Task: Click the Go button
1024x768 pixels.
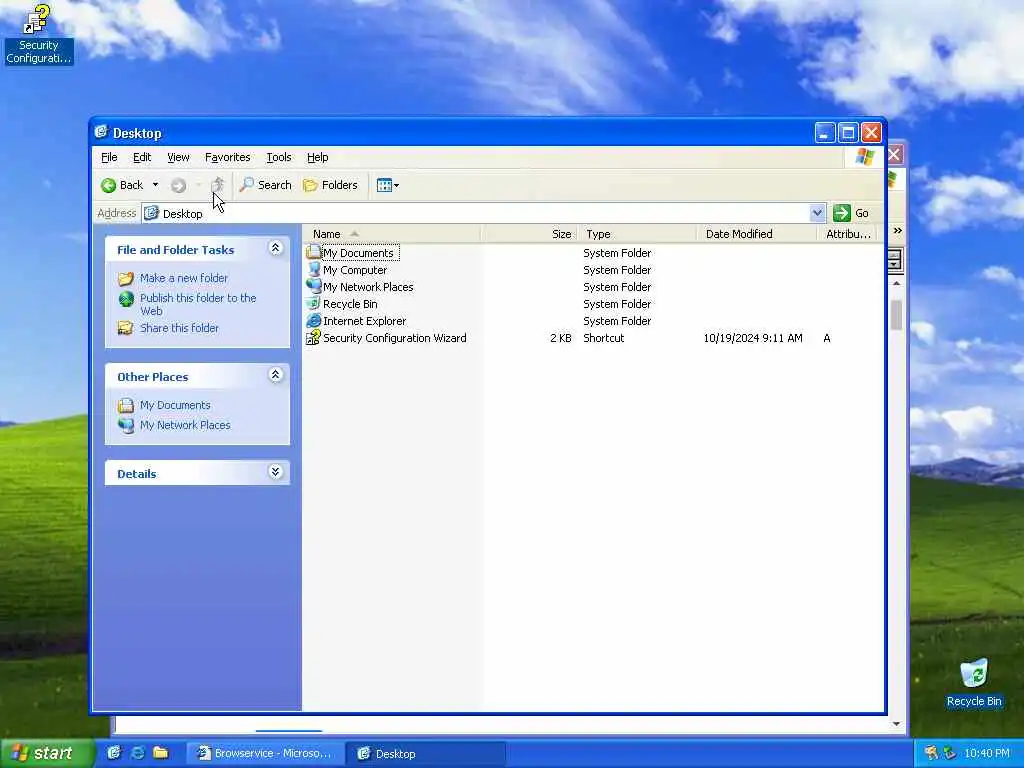Action: 851,213
